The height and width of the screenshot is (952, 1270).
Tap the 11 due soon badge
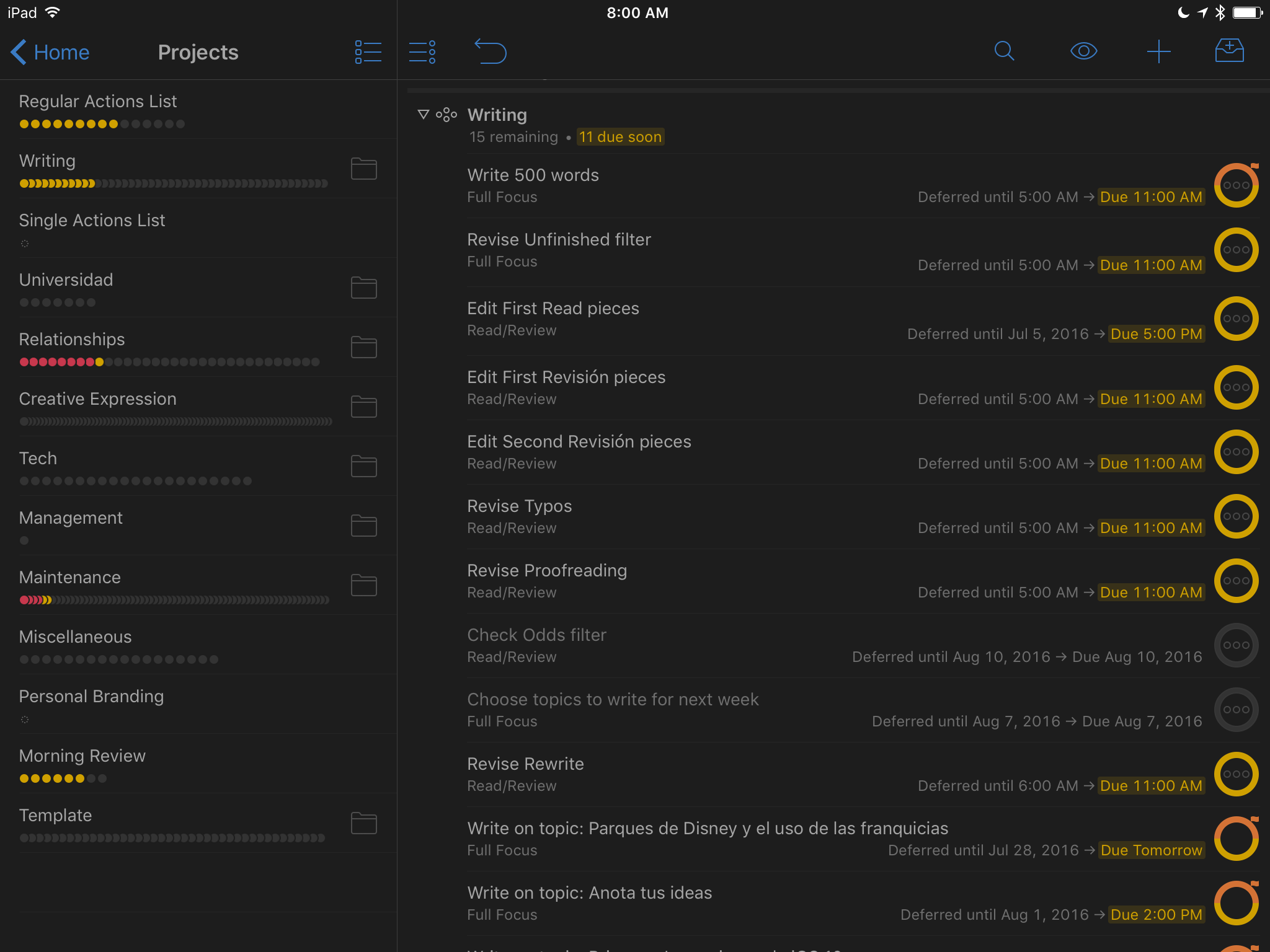pyautogui.click(x=620, y=137)
